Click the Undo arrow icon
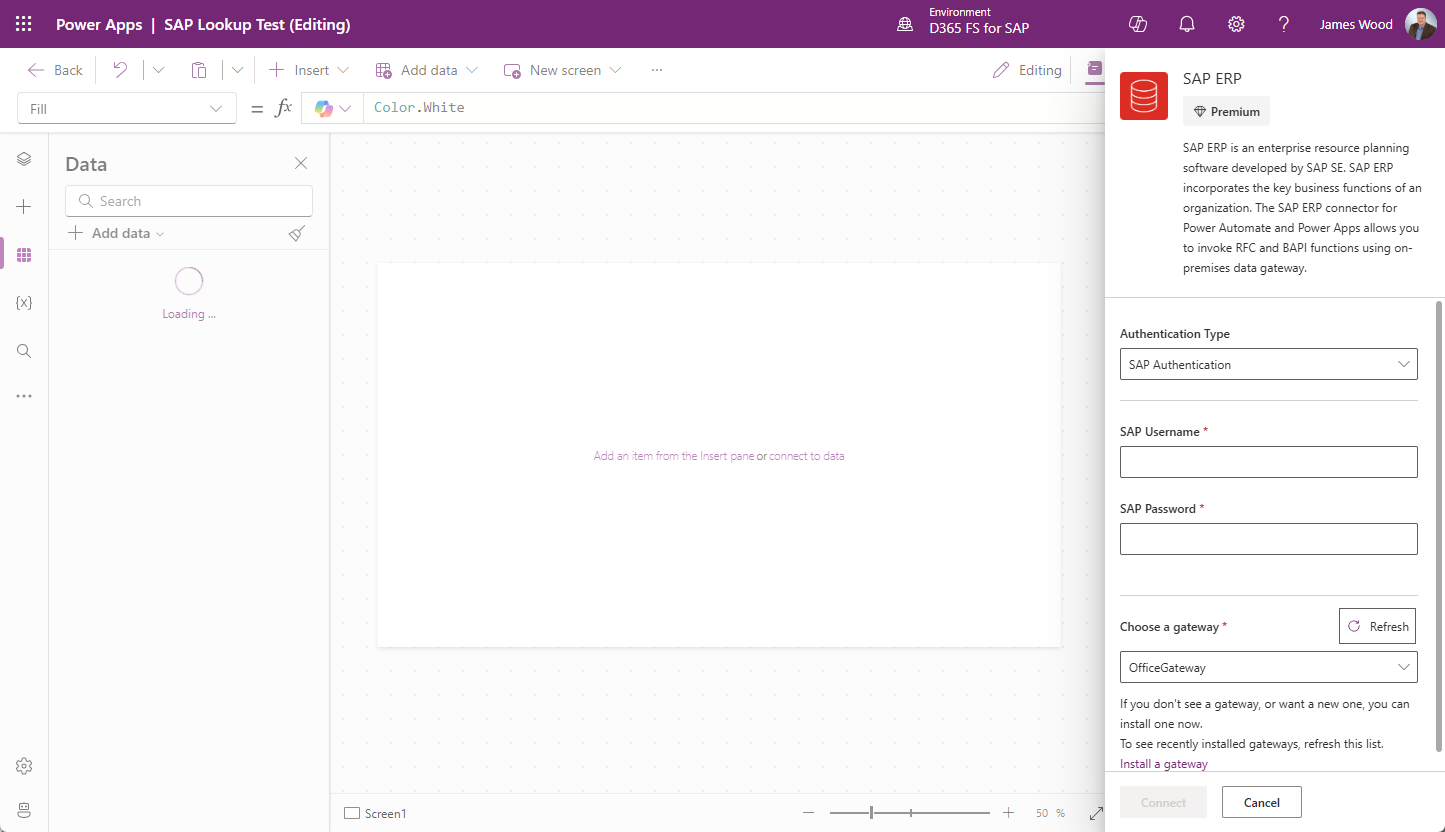Viewport: 1445px width, 832px height. click(120, 70)
